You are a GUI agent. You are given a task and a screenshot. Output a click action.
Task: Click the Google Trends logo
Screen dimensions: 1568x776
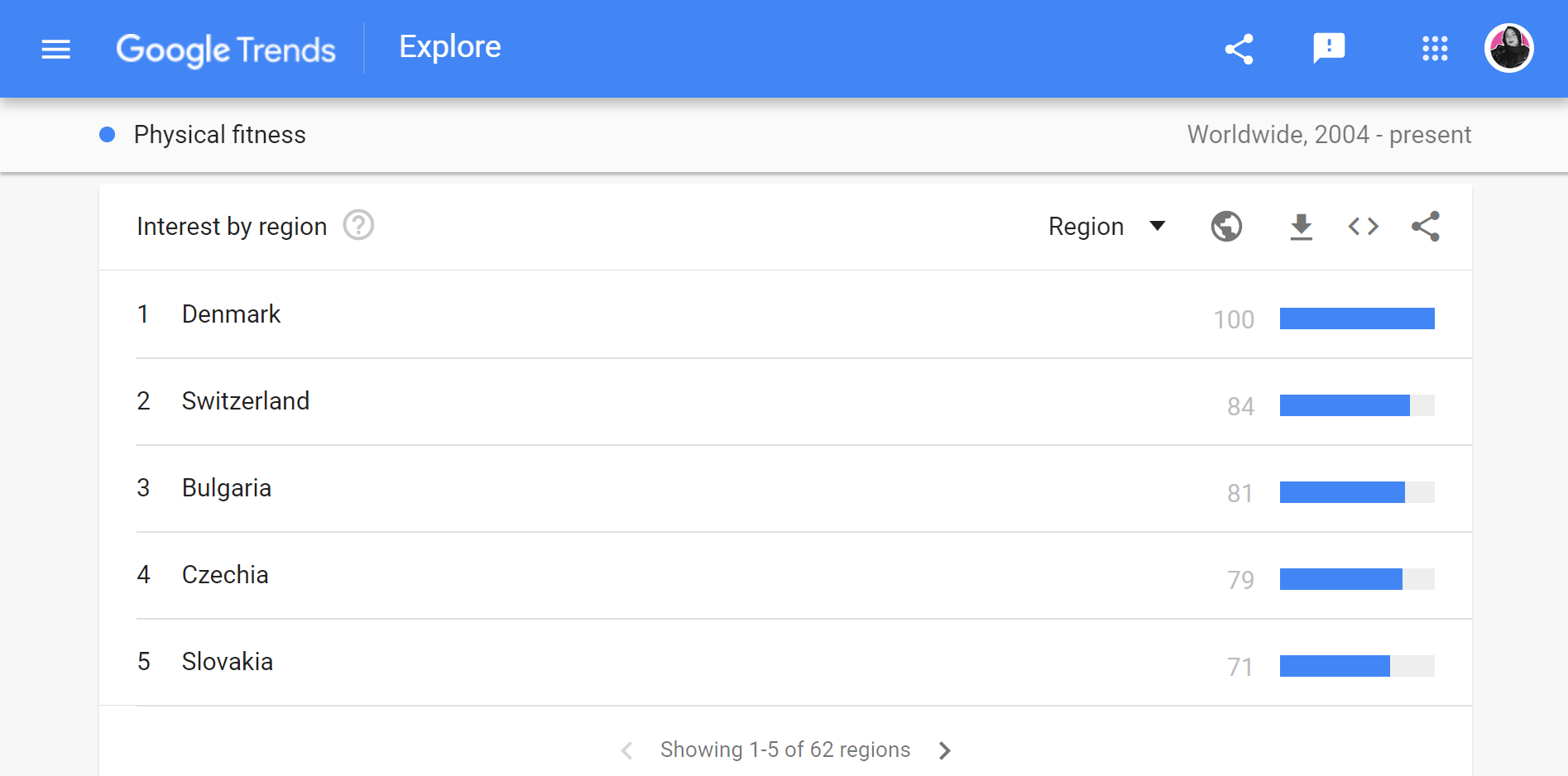(226, 50)
